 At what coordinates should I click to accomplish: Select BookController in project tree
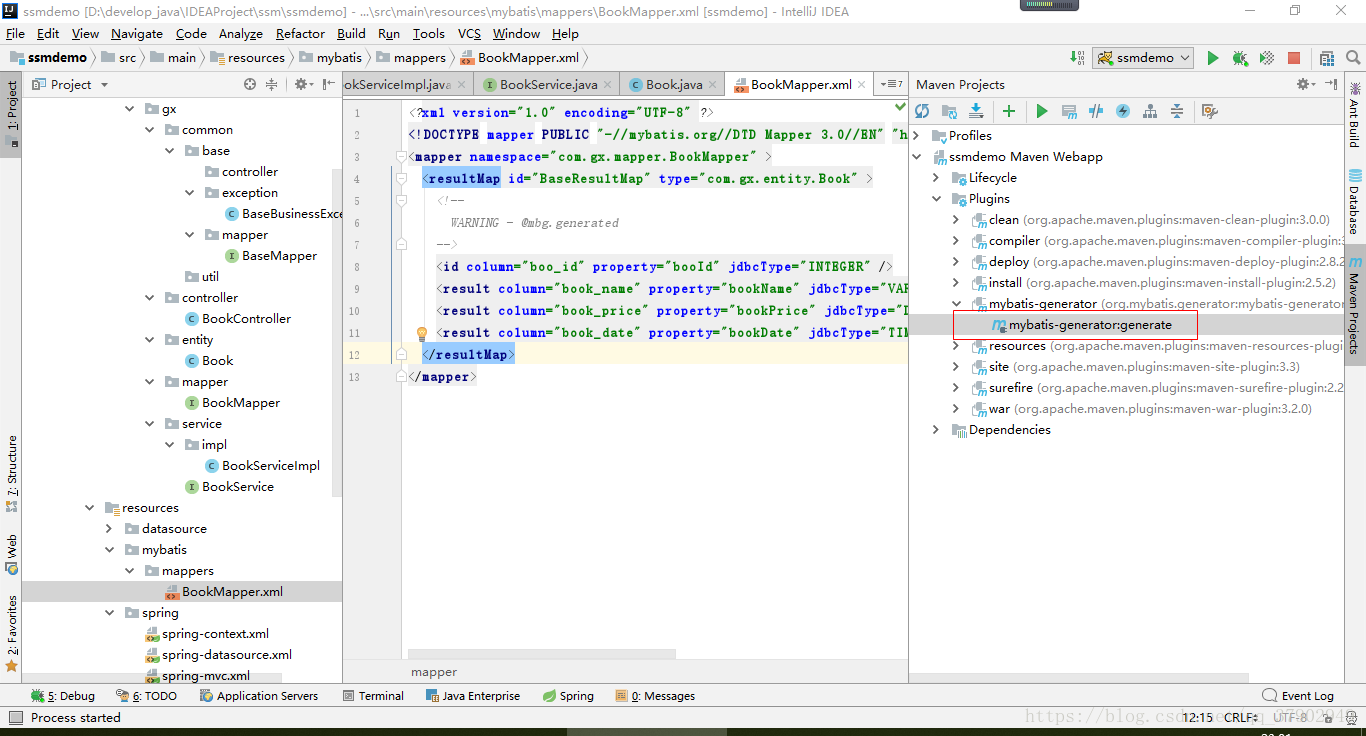246,319
